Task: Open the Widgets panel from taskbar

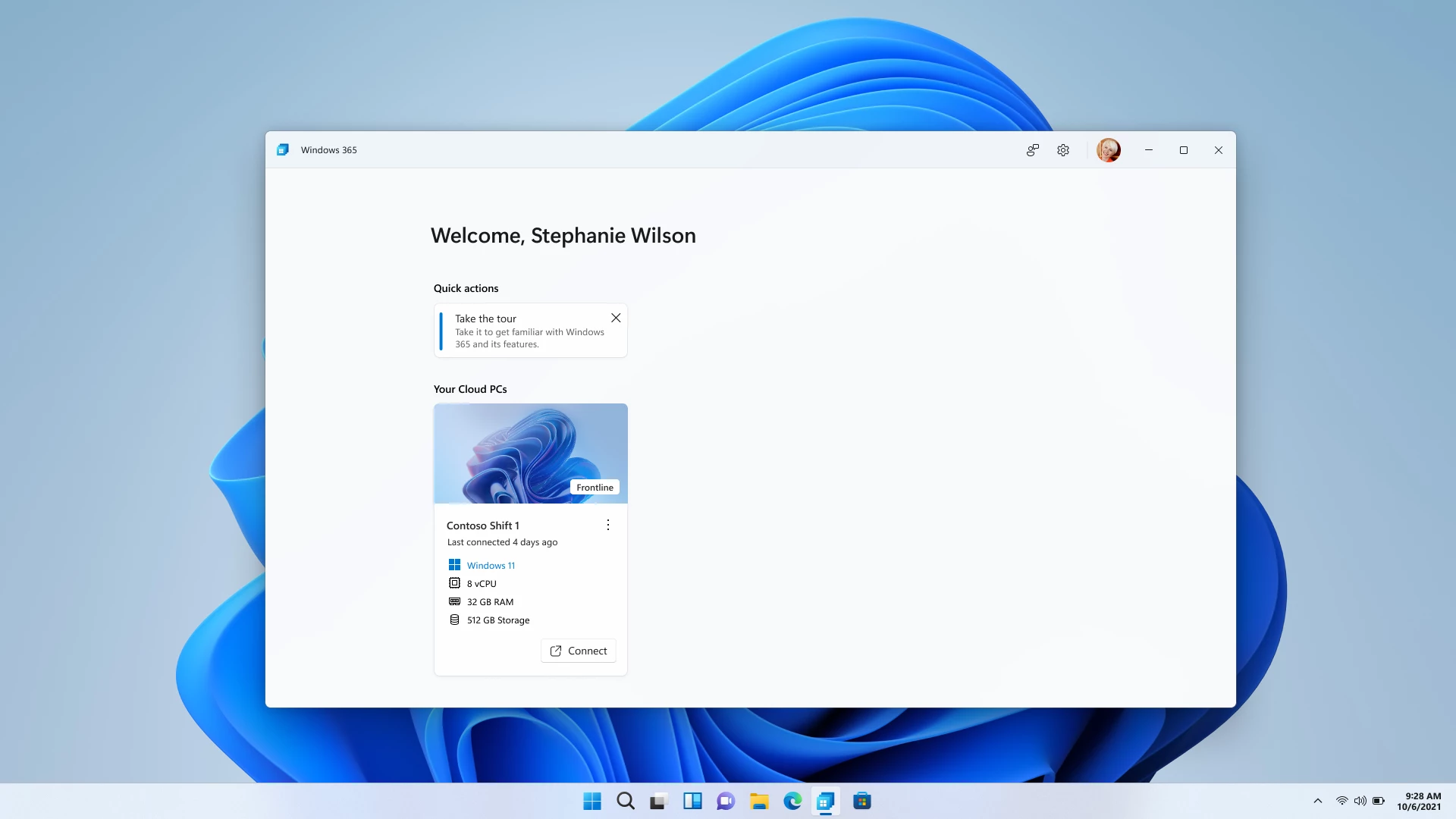Action: [692, 801]
